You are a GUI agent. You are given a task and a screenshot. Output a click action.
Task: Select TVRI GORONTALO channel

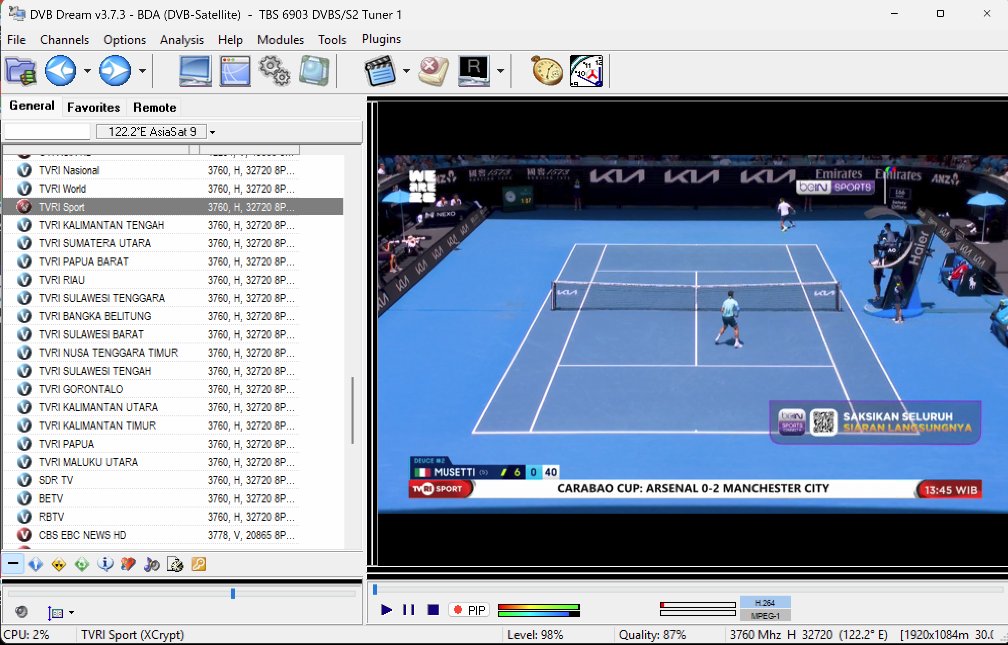[x=173, y=389]
